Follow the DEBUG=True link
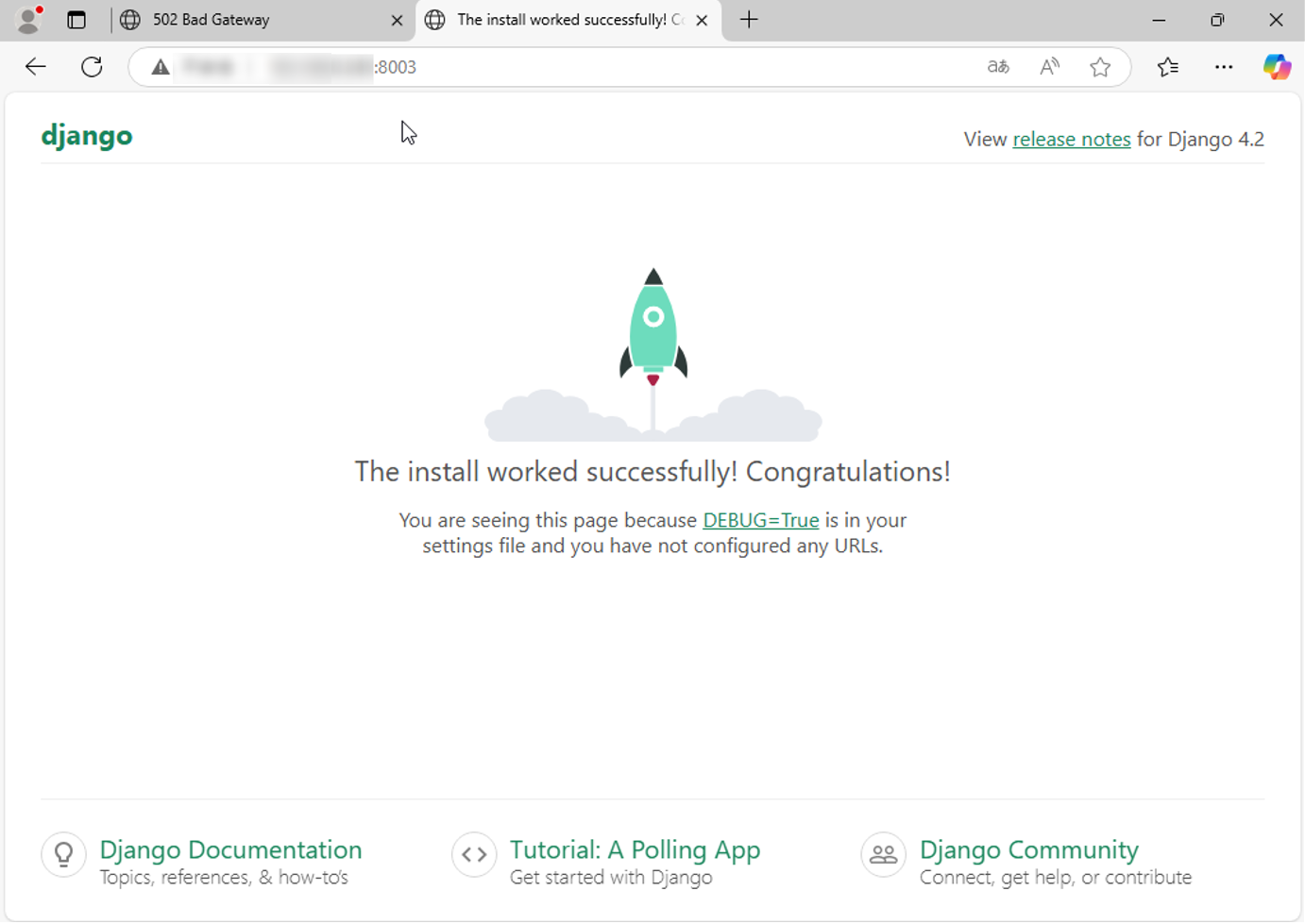The height and width of the screenshot is (924, 1305). 760,520
